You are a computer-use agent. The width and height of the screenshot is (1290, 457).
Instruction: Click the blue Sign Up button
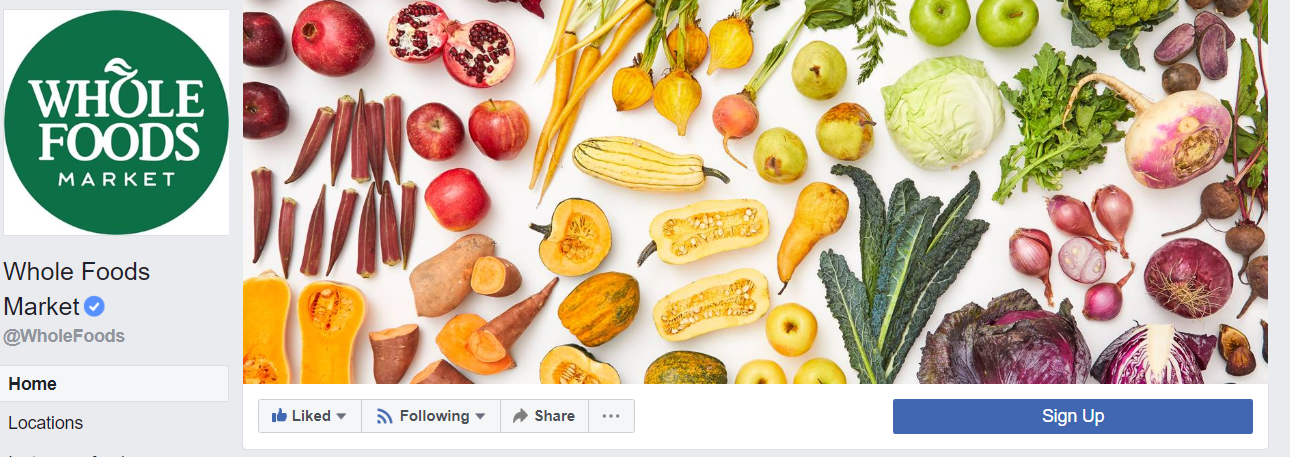click(1072, 416)
